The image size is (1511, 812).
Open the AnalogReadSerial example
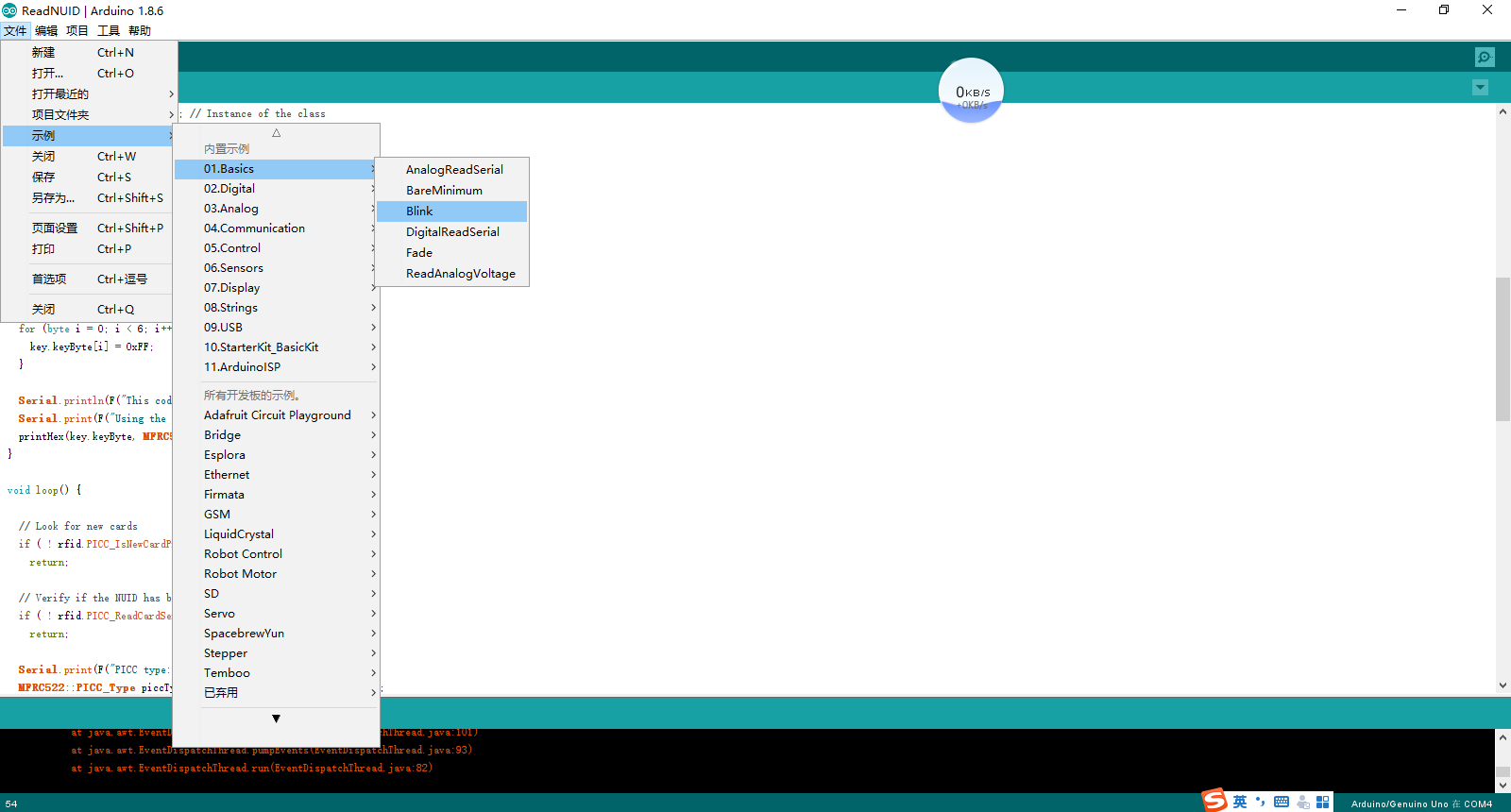tap(452, 170)
